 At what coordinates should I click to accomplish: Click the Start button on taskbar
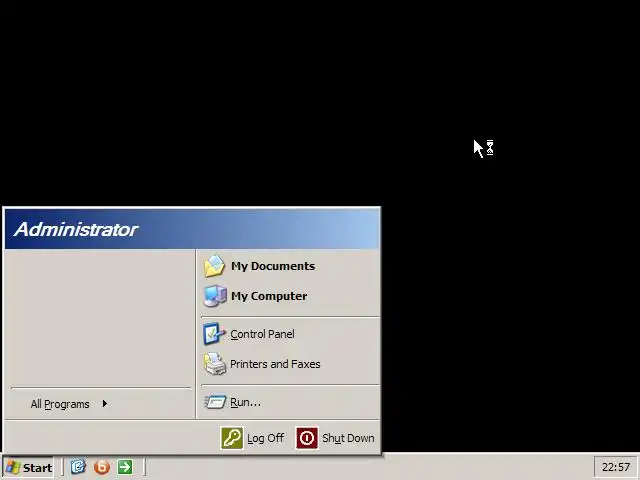(28, 467)
